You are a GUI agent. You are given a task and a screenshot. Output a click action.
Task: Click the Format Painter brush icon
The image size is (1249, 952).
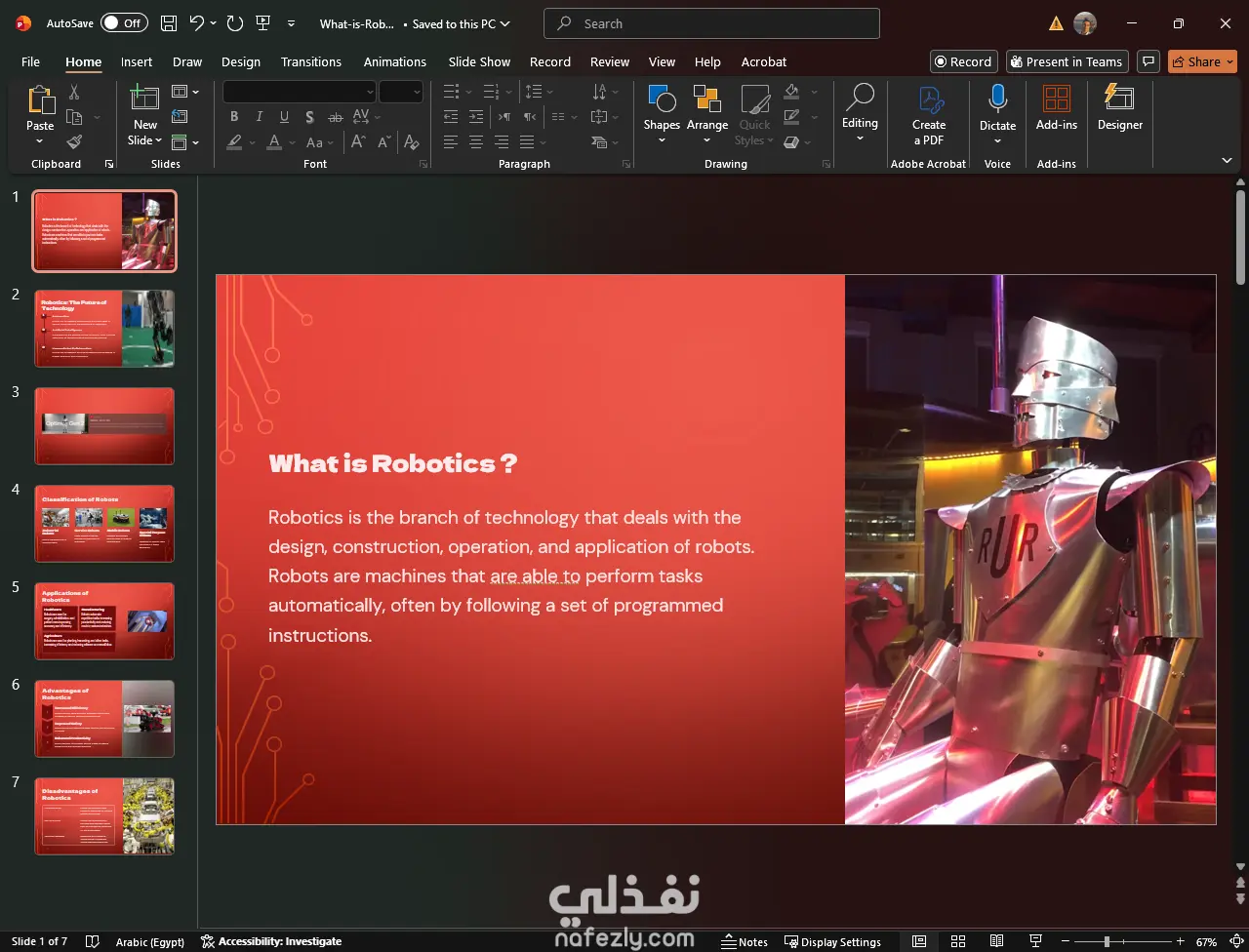pos(74,142)
